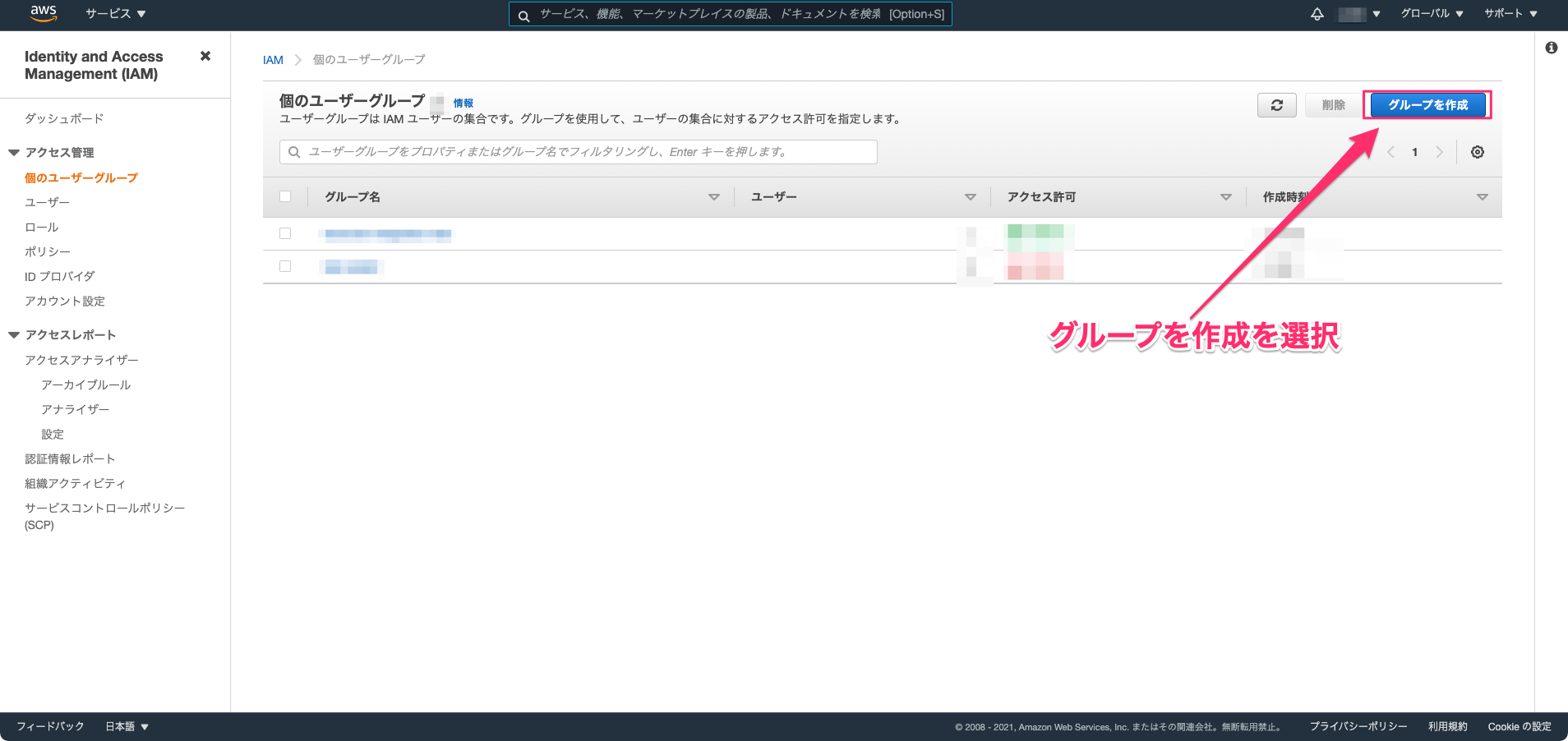This screenshot has width=1568, height=741.
Task: Click フィードバック in footer
Action: tap(50, 726)
